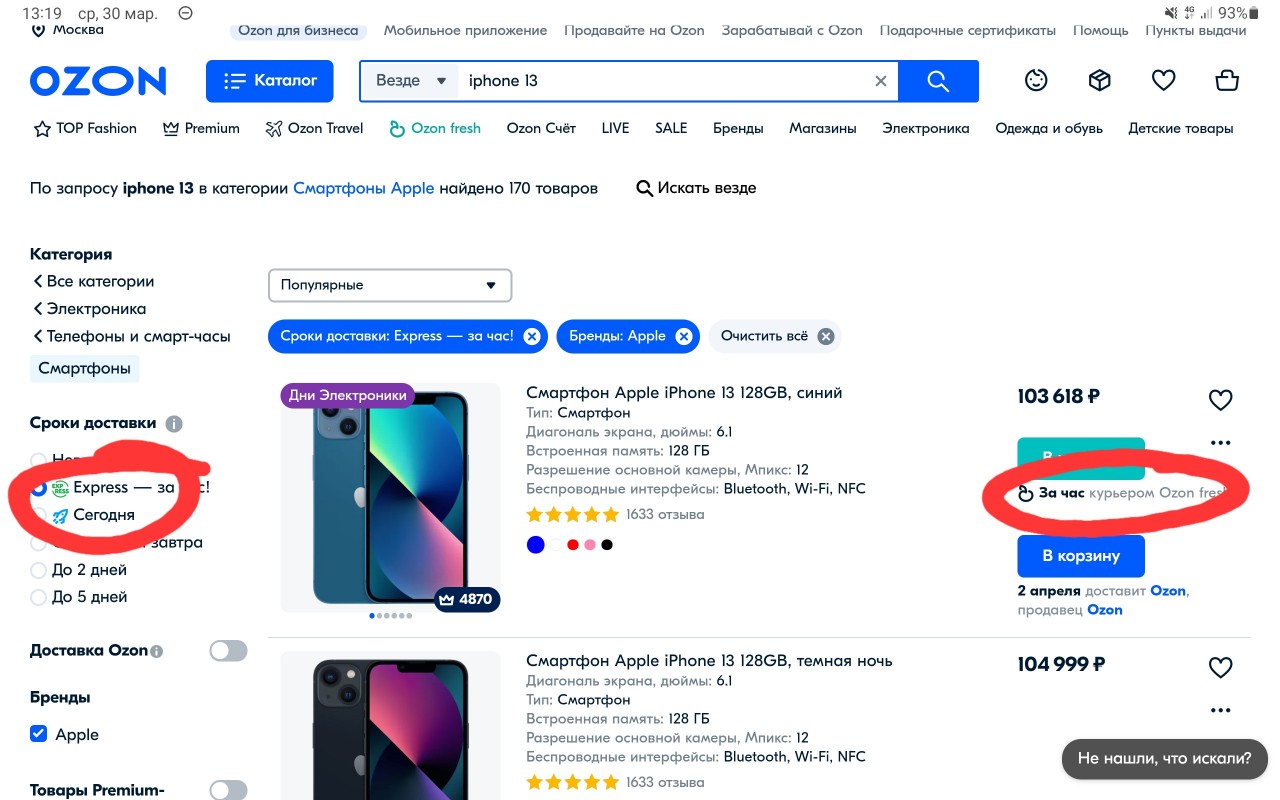Image resolution: width=1280 pixels, height=800 pixels.
Task: Open the orders box icon in header
Action: (x=1100, y=80)
